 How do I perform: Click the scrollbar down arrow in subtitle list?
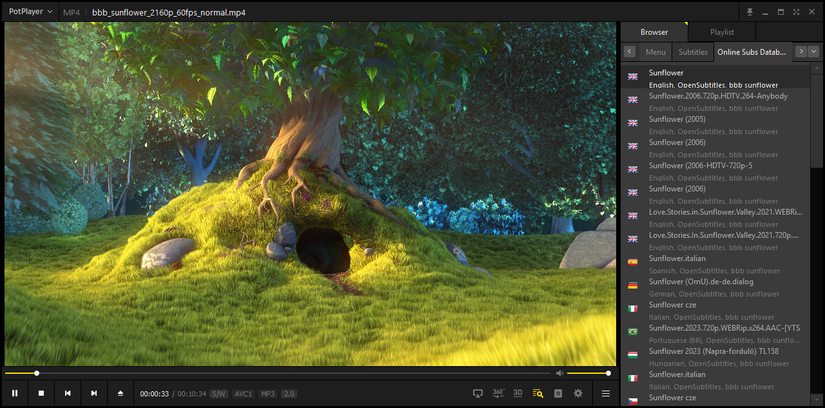(816, 401)
